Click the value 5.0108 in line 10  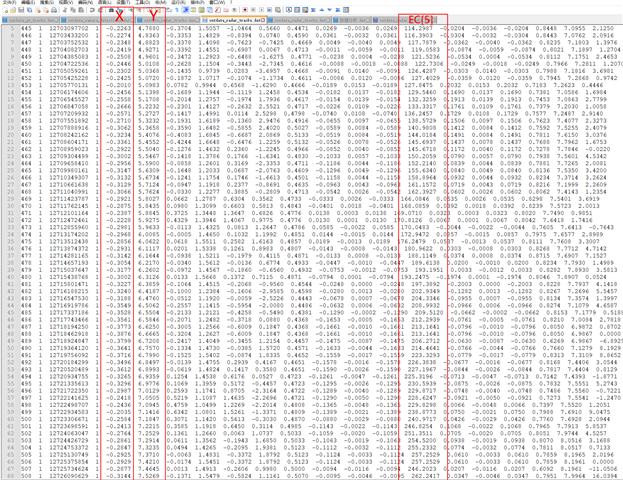point(149,64)
